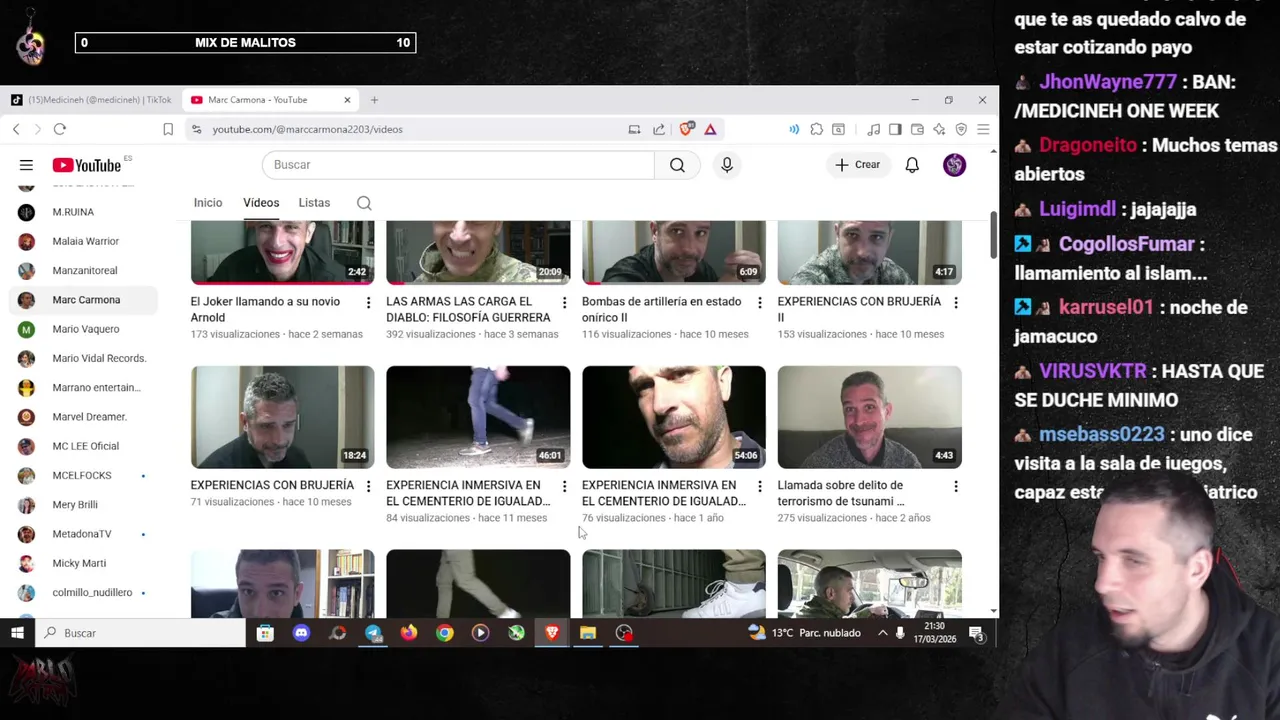
Task: Open a new browser tab with plus
Action: (374, 100)
